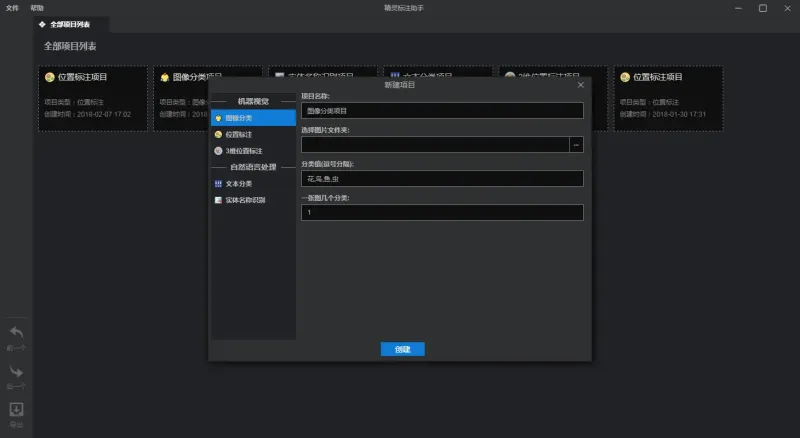This screenshot has width=800, height=438.
Task: Click the blue 创建 button
Action: [403, 349]
